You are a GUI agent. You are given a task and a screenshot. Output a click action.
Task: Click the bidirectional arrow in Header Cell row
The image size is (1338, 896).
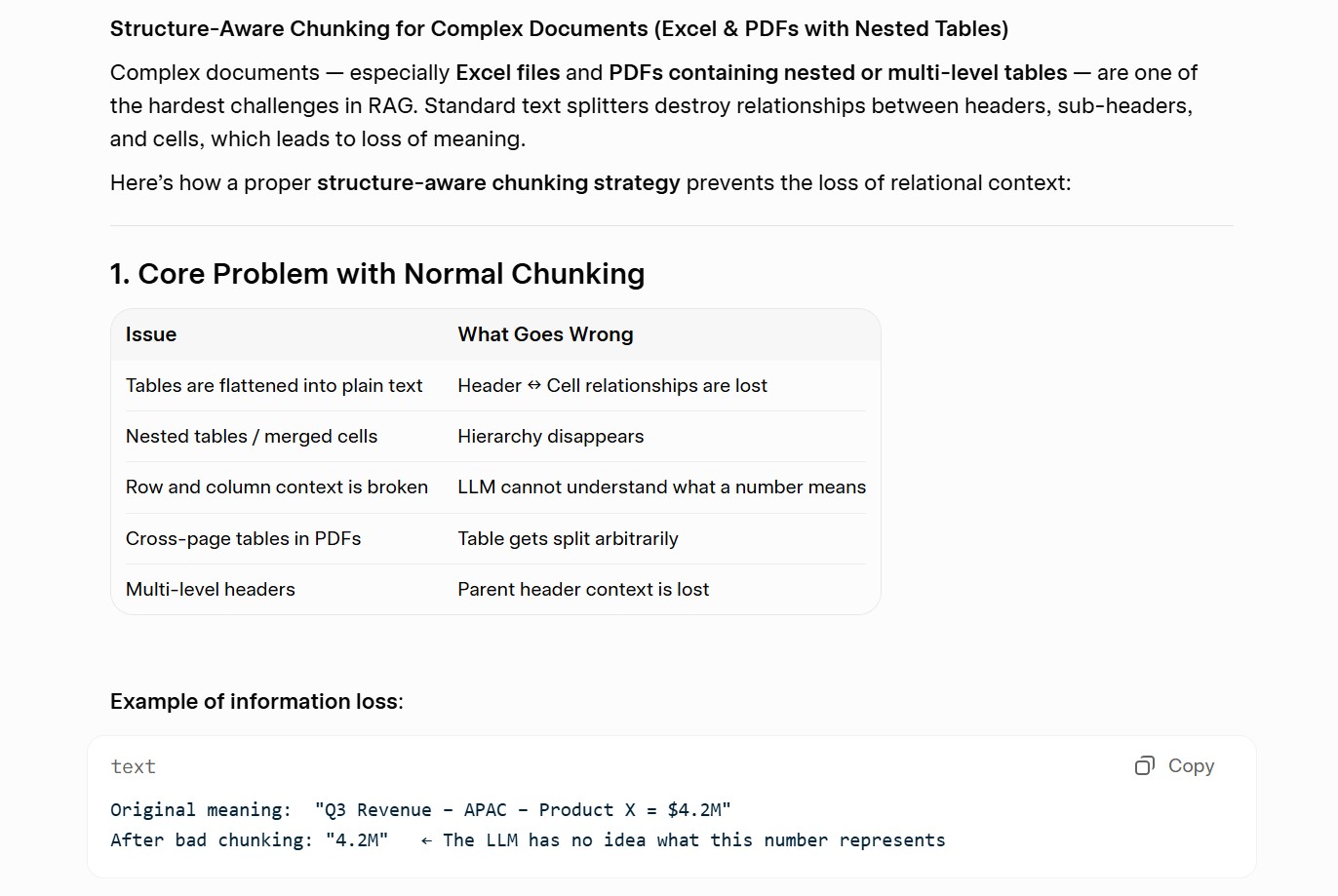(x=534, y=386)
